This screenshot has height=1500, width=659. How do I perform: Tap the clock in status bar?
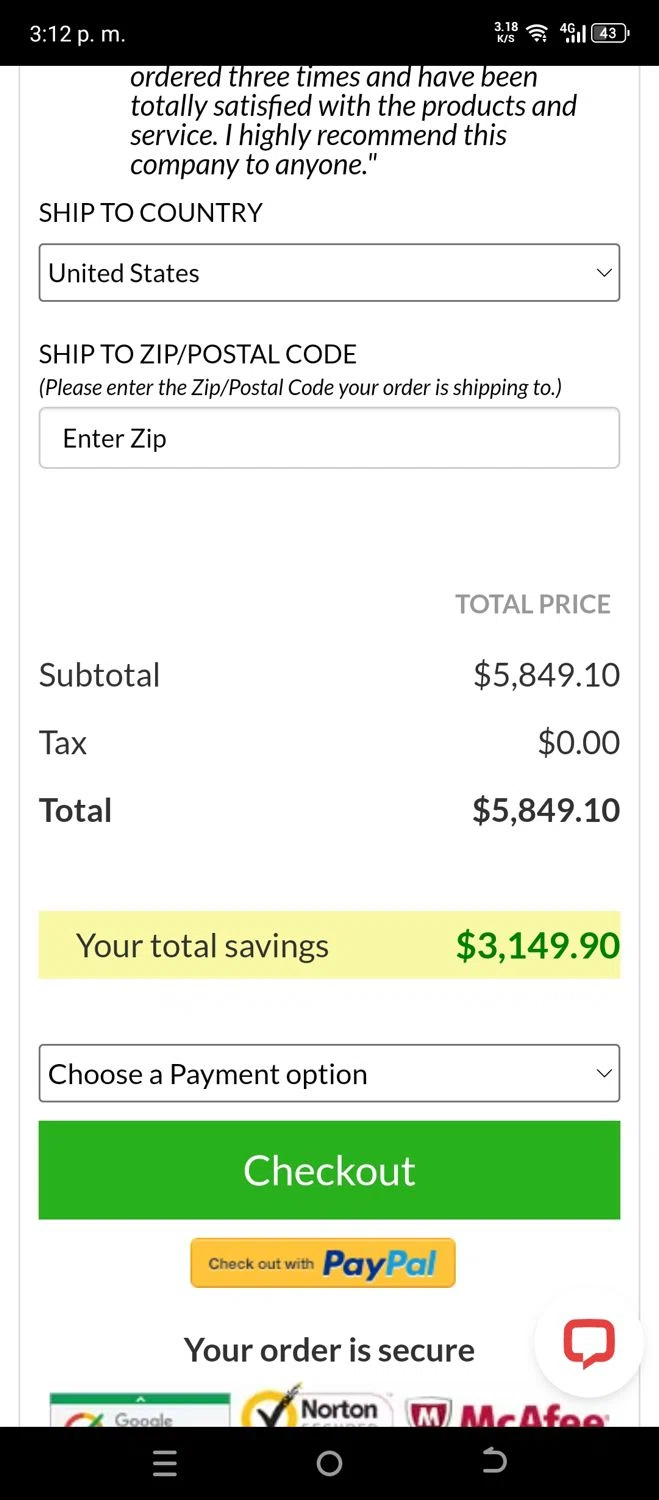pyautogui.click(x=77, y=33)
